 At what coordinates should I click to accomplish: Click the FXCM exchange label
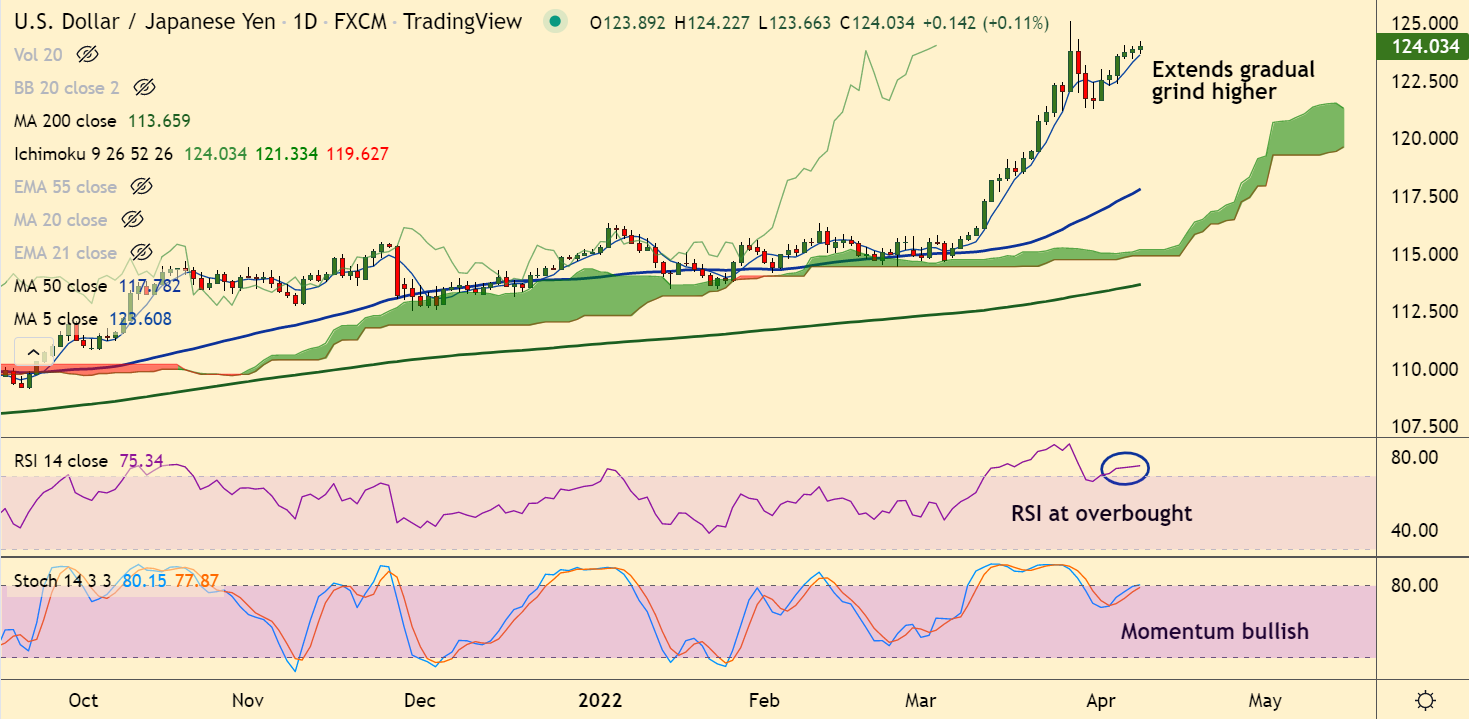[x=362, y=21]
